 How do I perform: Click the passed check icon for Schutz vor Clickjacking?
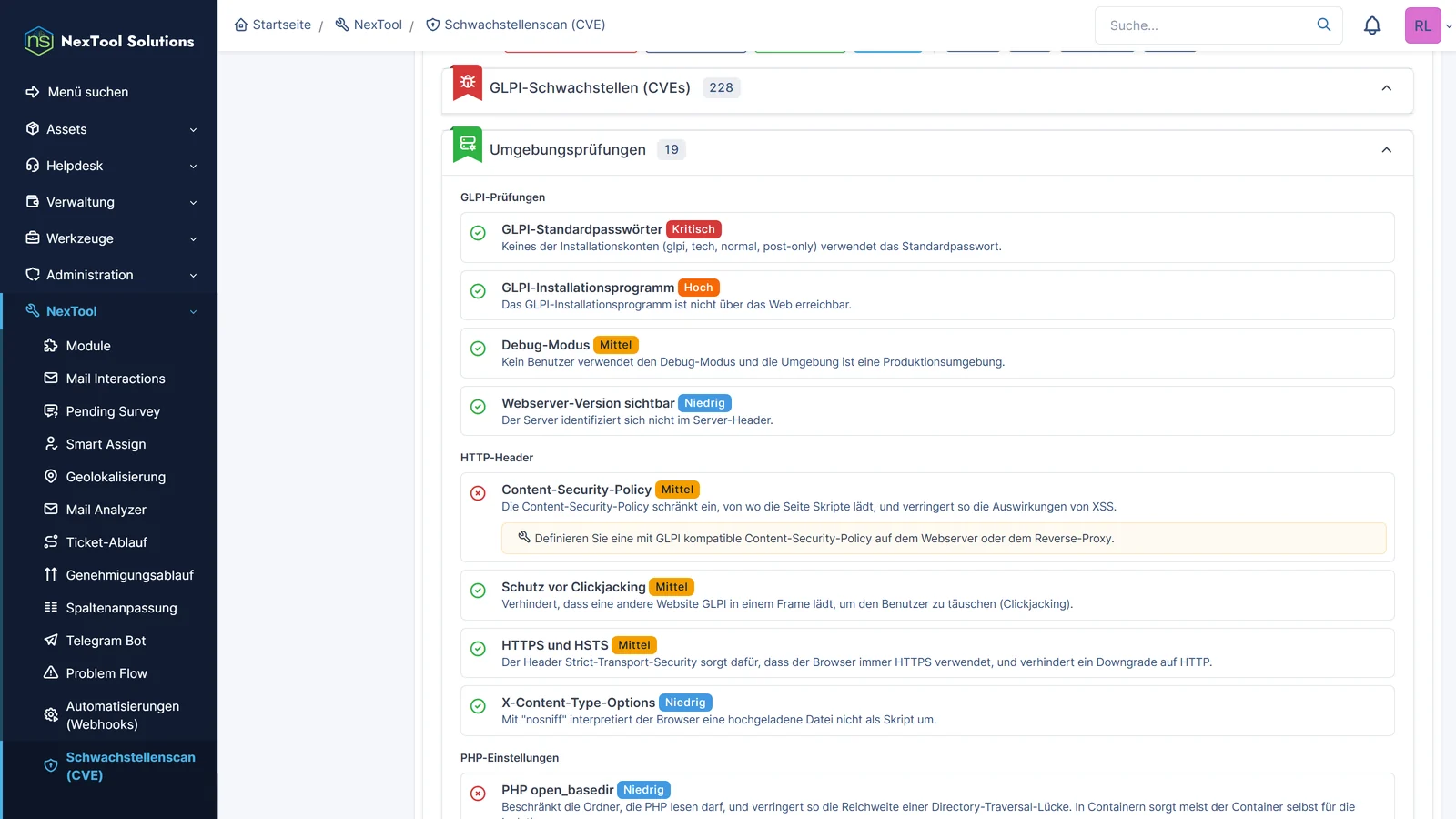coord(478,591)
